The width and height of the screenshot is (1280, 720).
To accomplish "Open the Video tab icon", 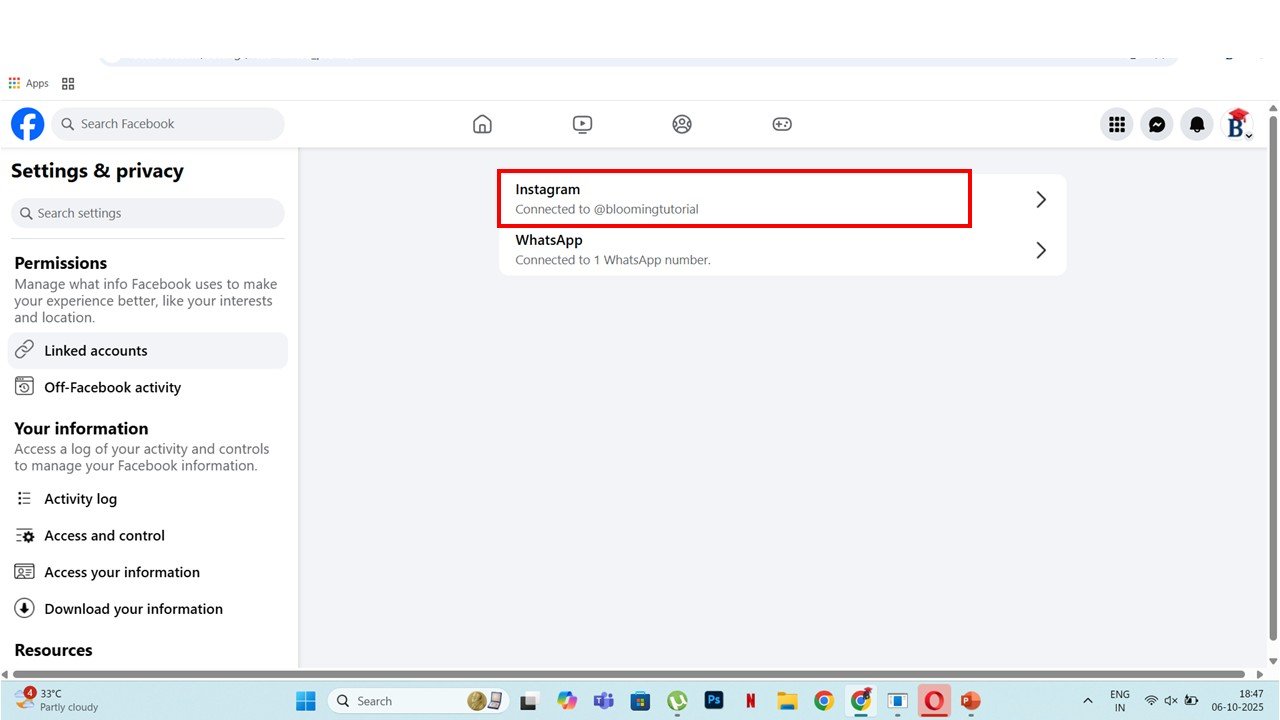I will [x=582, y=124].
